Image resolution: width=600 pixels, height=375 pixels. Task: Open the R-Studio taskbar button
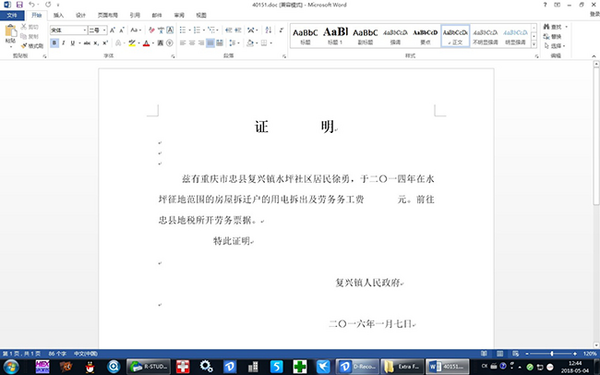coord(149,367)
